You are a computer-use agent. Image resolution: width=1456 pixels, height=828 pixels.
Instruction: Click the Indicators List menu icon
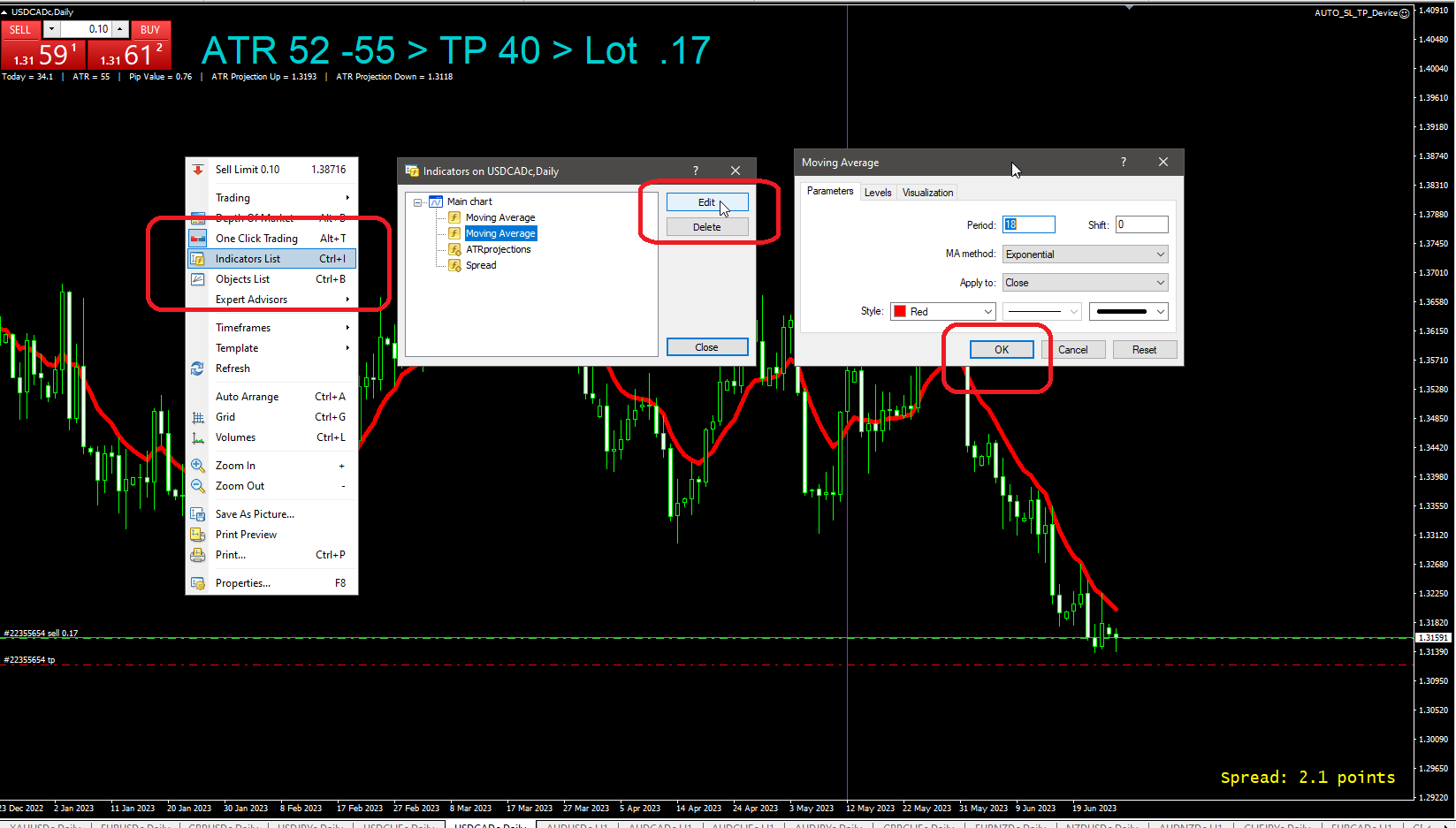[x=198, y=259]
